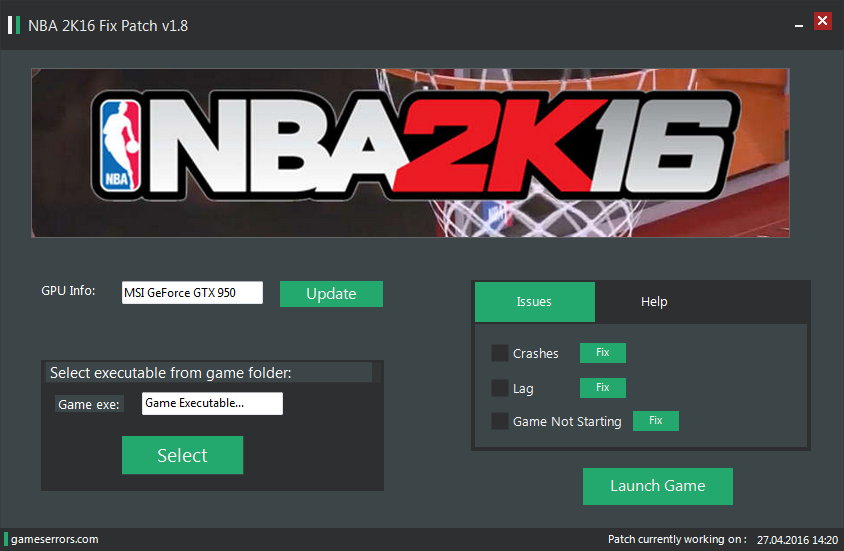
Task: Focus the GPU Info text field
Action: pos(192,293)
